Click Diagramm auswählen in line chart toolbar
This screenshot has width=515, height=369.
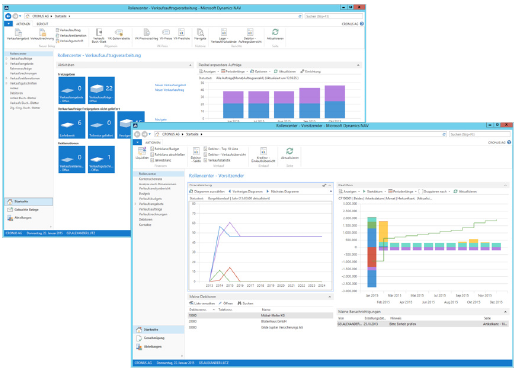pyautogui.click(x=207, y=191)
